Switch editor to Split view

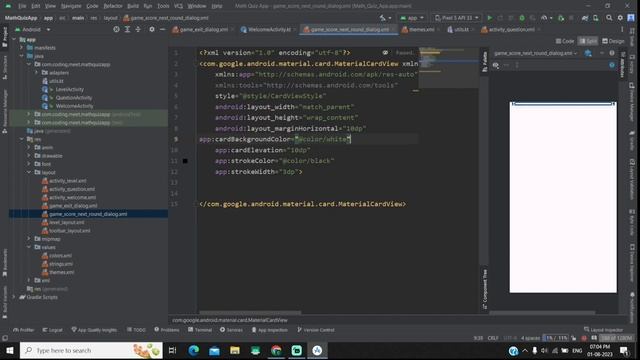pyautogui.click(x=588, y=41)
